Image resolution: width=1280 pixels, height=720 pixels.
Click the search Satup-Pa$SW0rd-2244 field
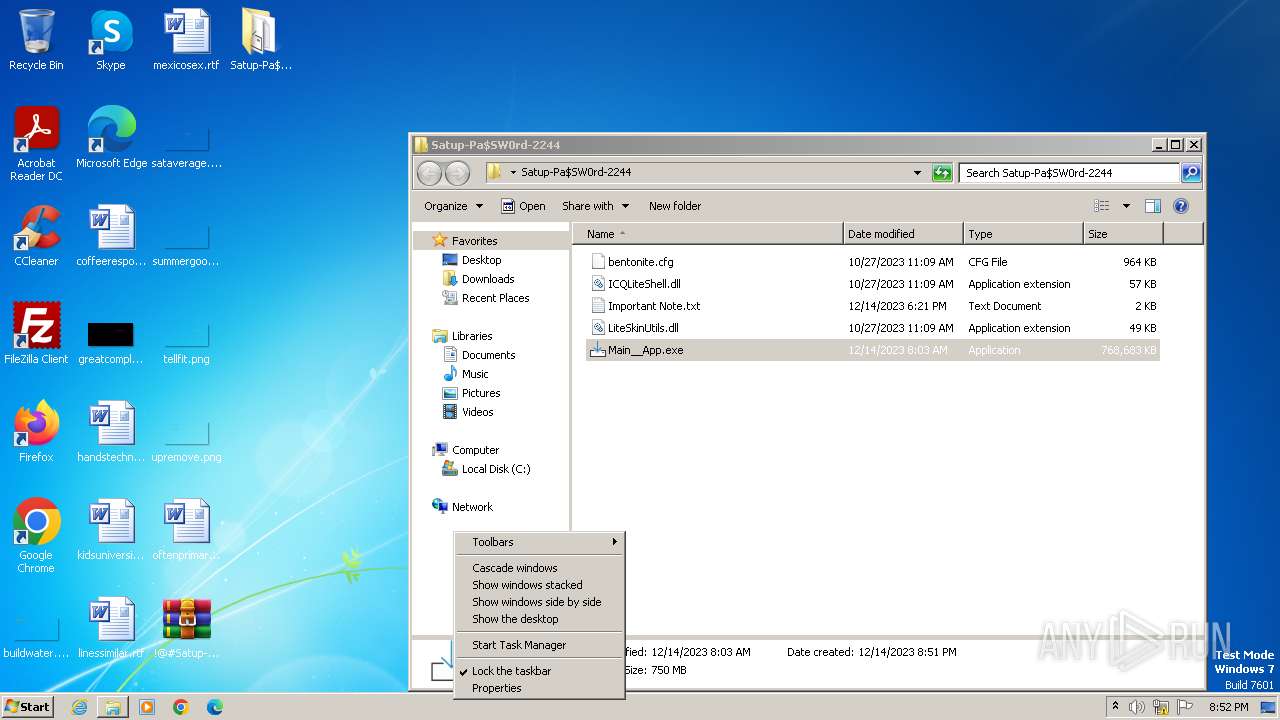[1069, 173]
